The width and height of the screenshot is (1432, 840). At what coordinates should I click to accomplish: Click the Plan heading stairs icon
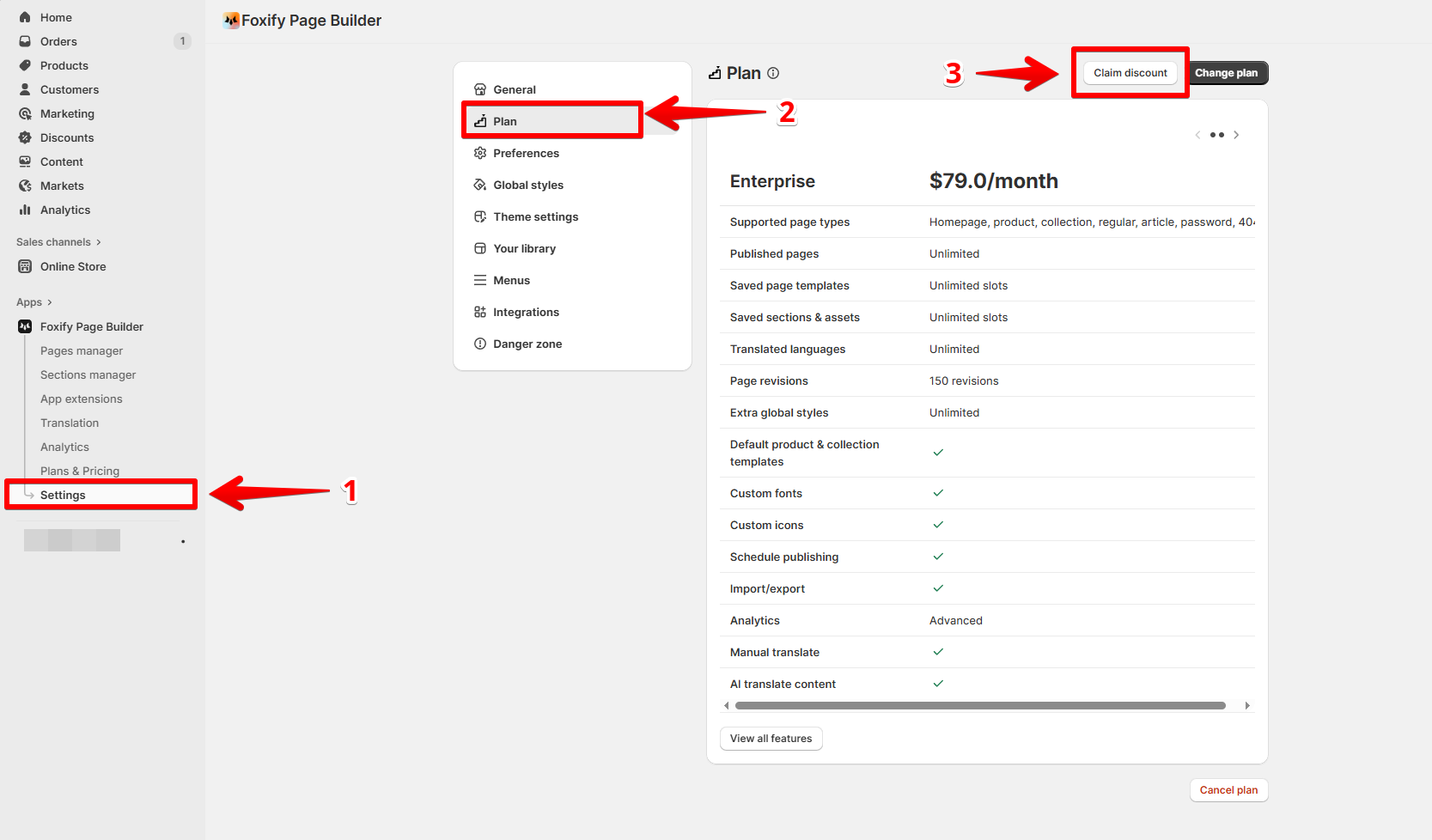(715, 73)
